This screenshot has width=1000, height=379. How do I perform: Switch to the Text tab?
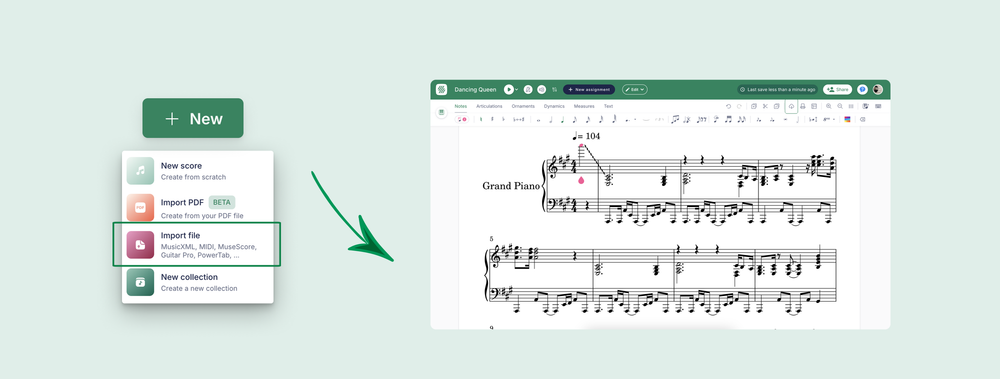tap(608, 106)
